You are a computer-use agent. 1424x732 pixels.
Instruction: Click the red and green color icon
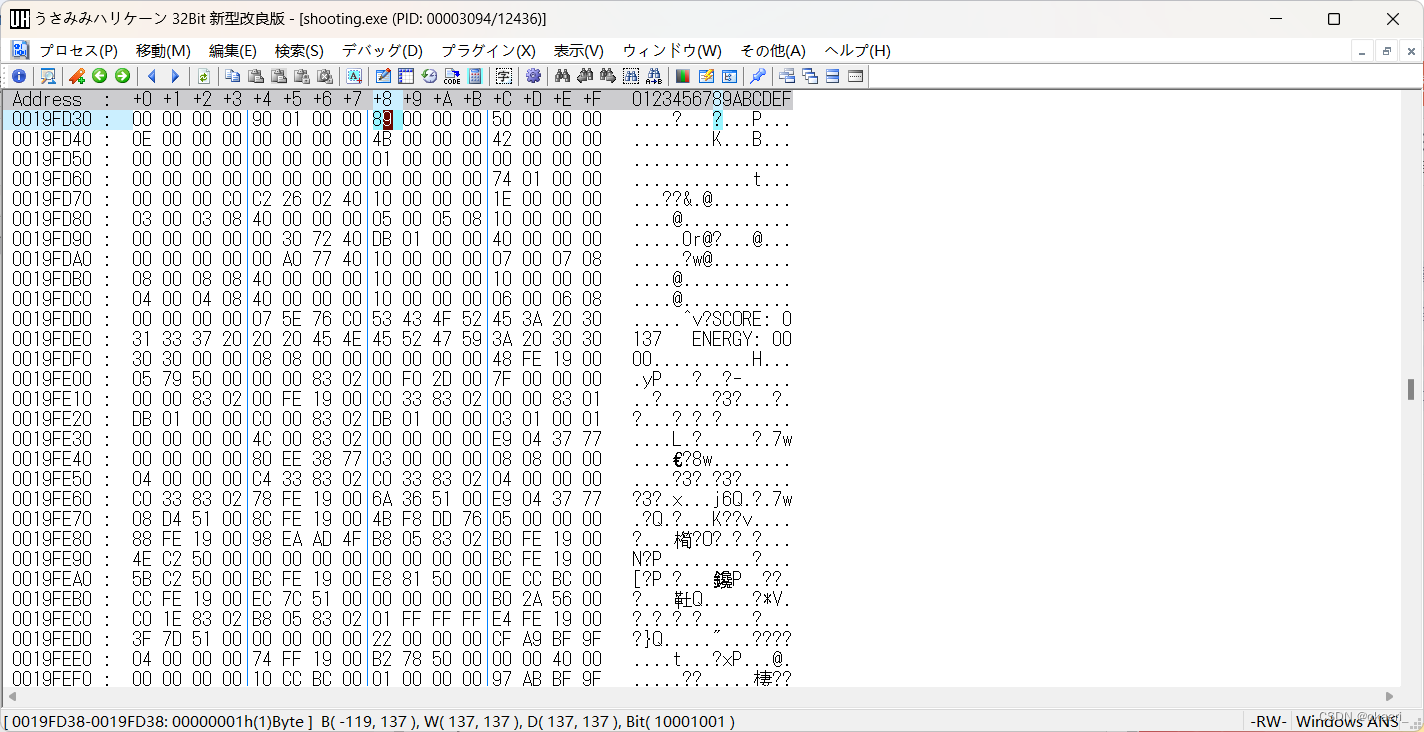683,76
